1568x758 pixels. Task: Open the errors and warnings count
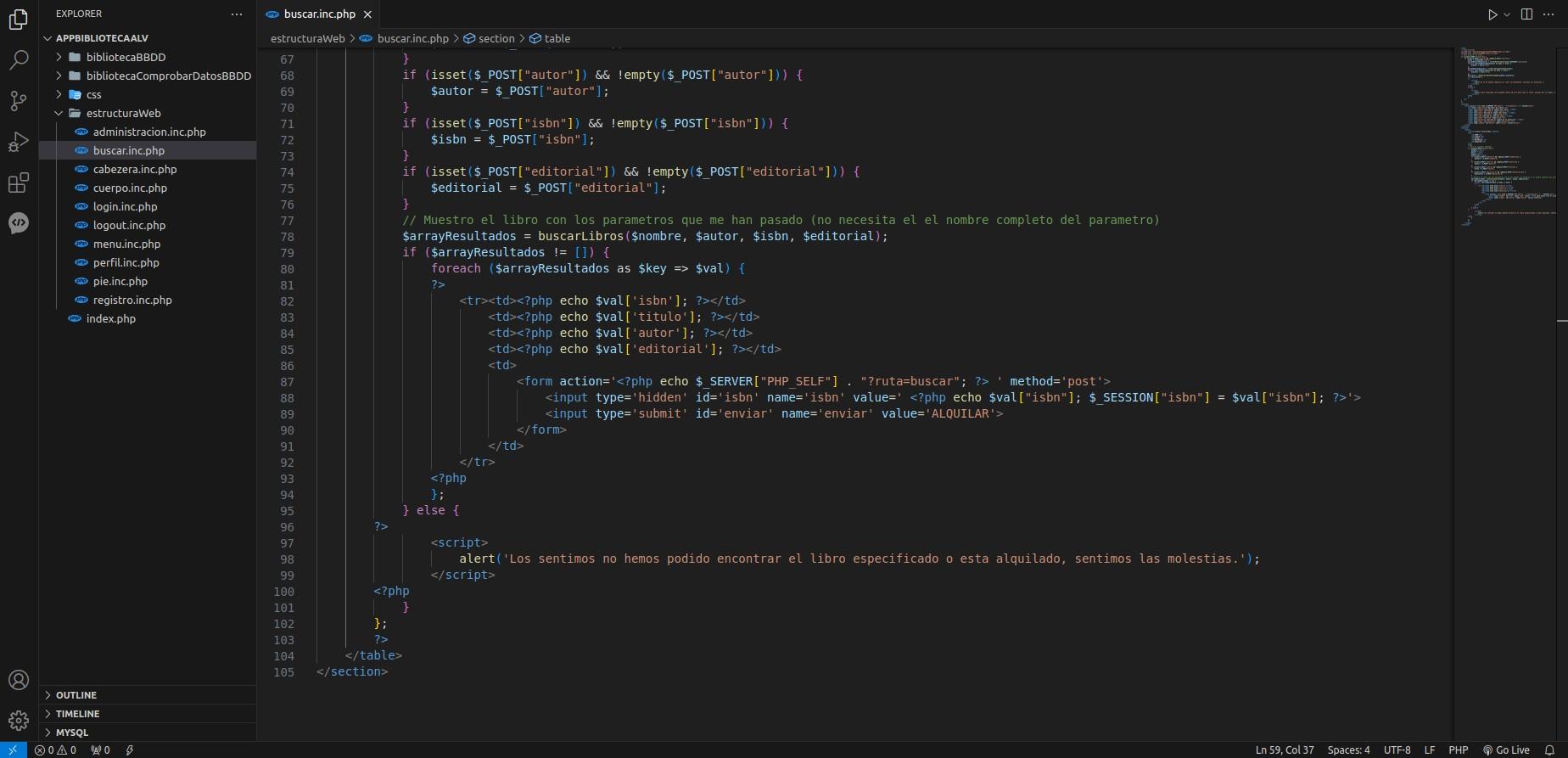pos(55,750)
